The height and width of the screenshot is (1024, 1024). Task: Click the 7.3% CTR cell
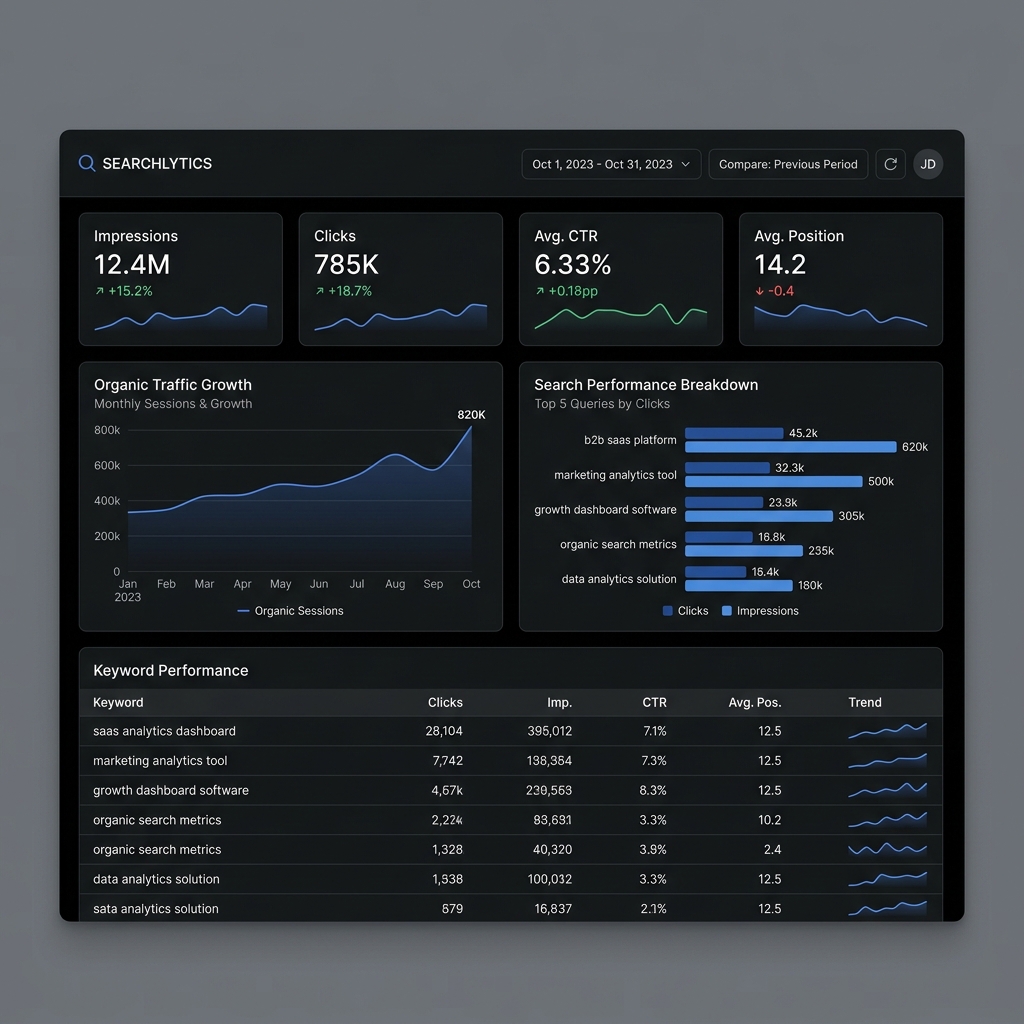(653, 761)
